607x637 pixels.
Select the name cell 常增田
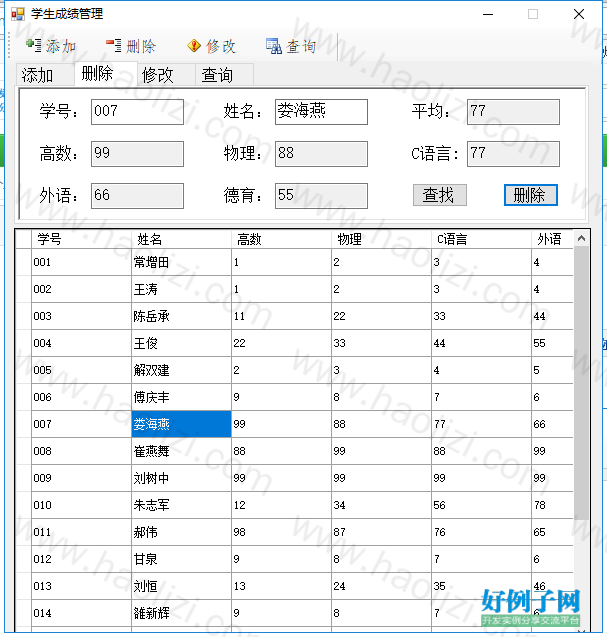pos(181,262)
